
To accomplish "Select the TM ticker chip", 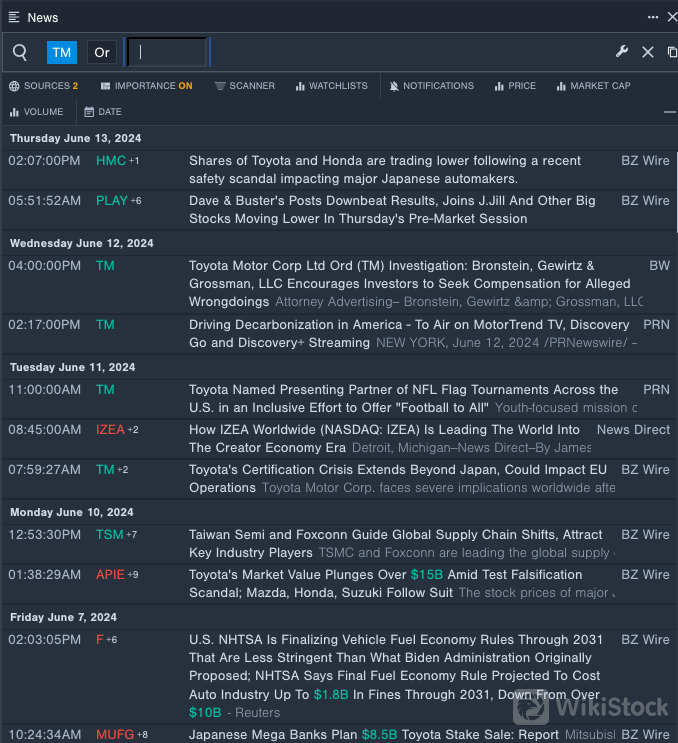I will (62, 53).
